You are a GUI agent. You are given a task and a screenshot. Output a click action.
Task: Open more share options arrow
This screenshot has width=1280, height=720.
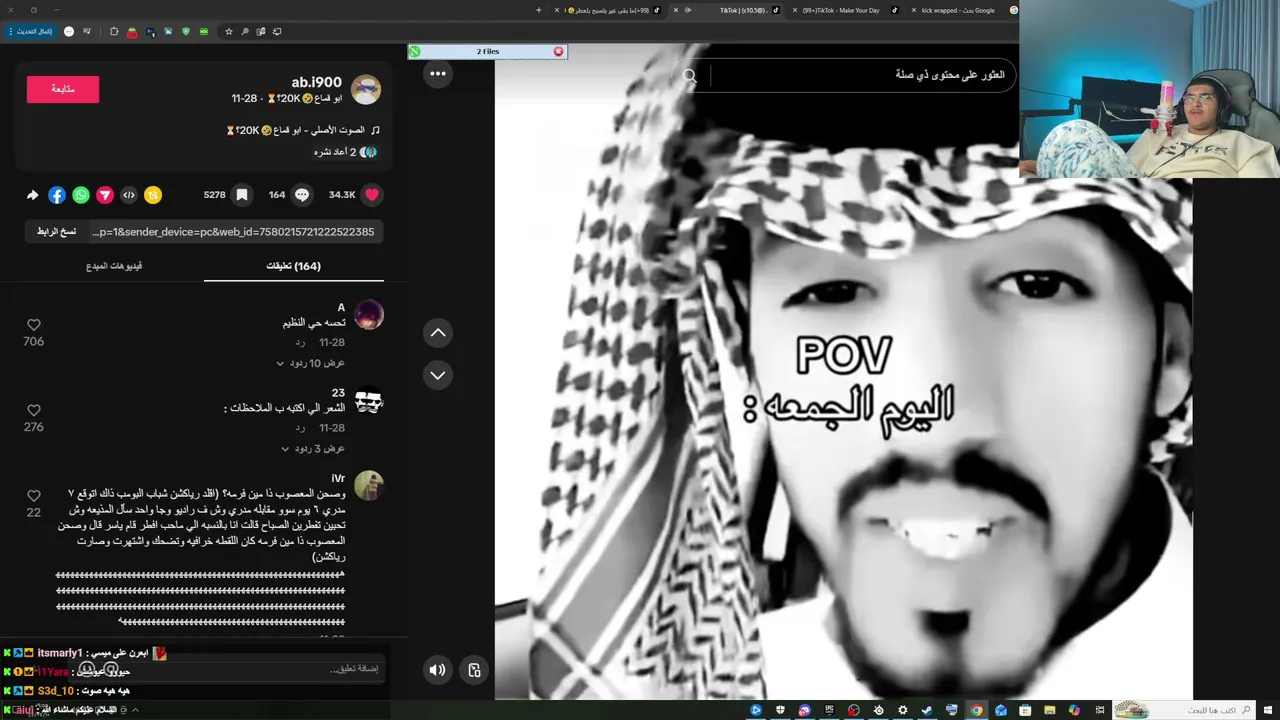(32, 195)
